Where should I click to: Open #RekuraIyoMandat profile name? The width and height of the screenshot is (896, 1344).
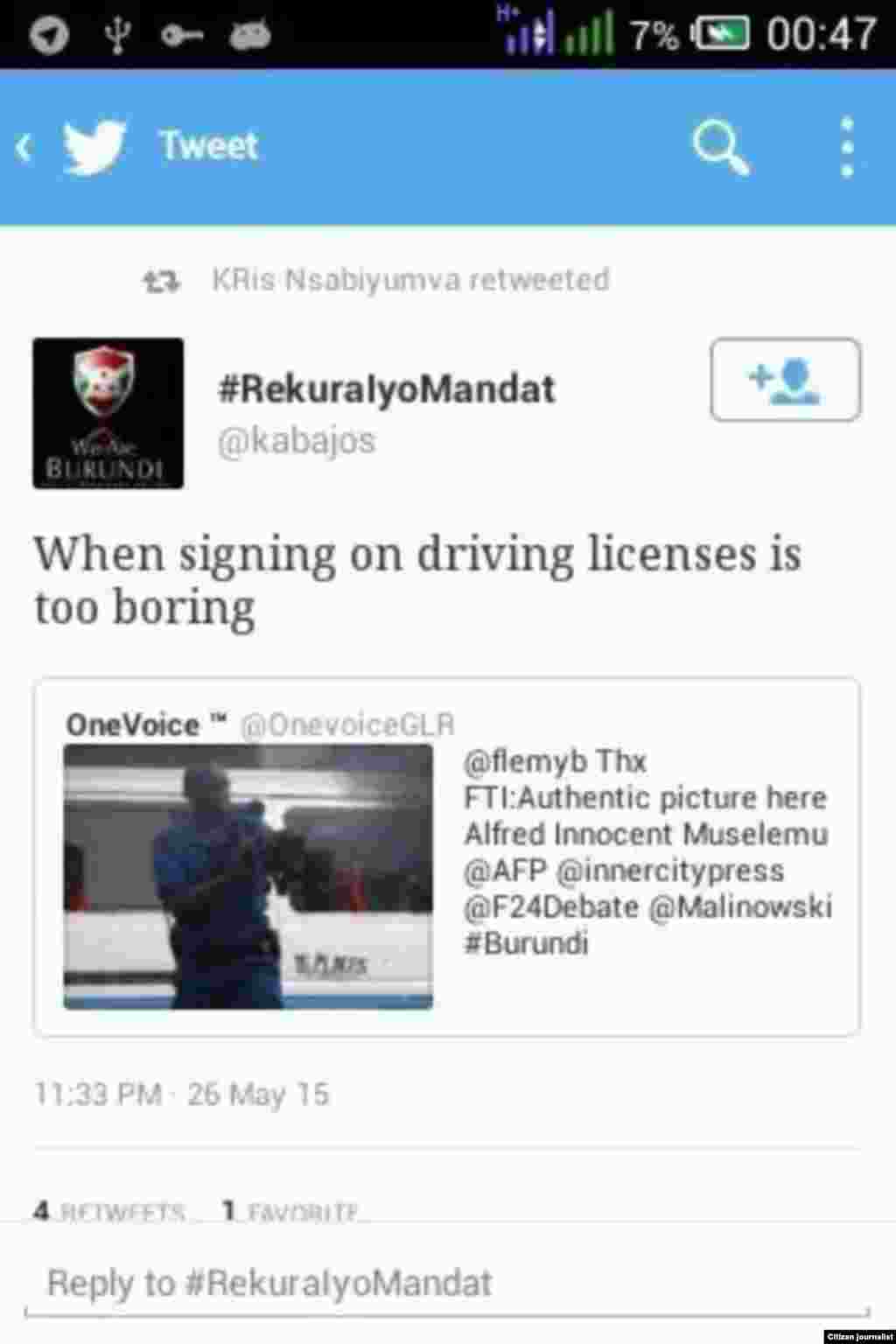[386, 389]
